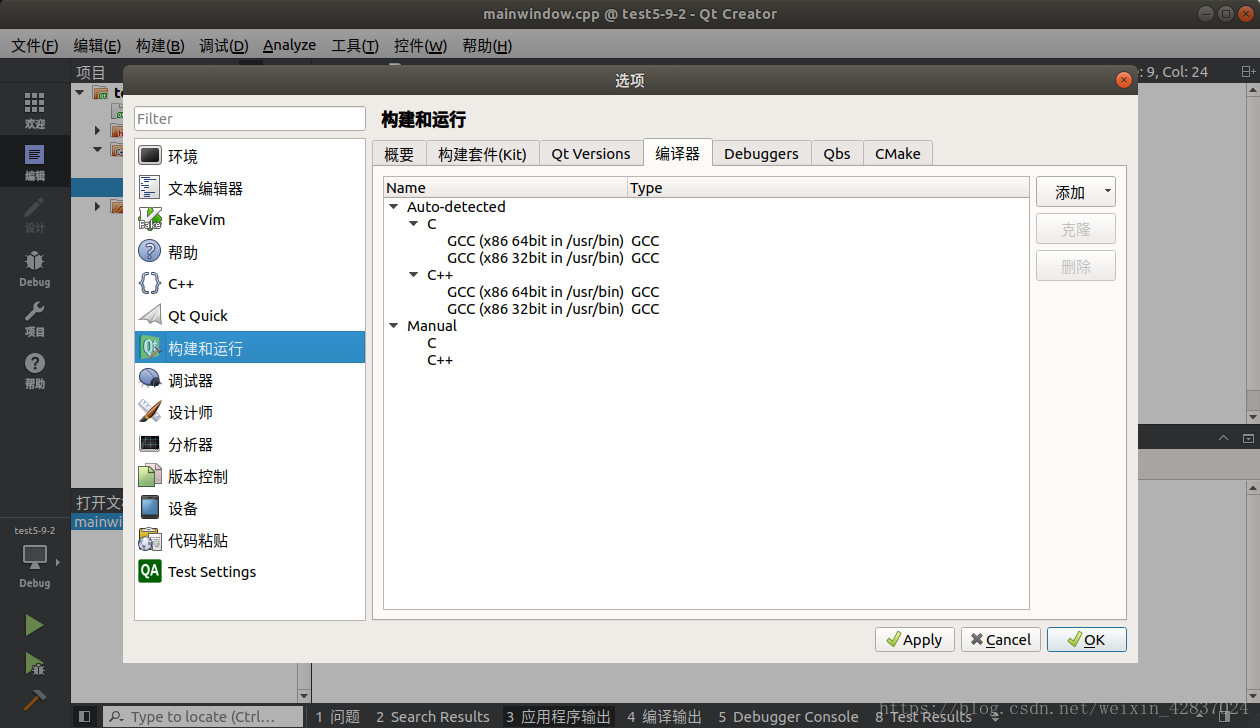Open the 1 问题 output pane
The width and height of the screenshot is (1260, 728).
click(x=338, y=716)
